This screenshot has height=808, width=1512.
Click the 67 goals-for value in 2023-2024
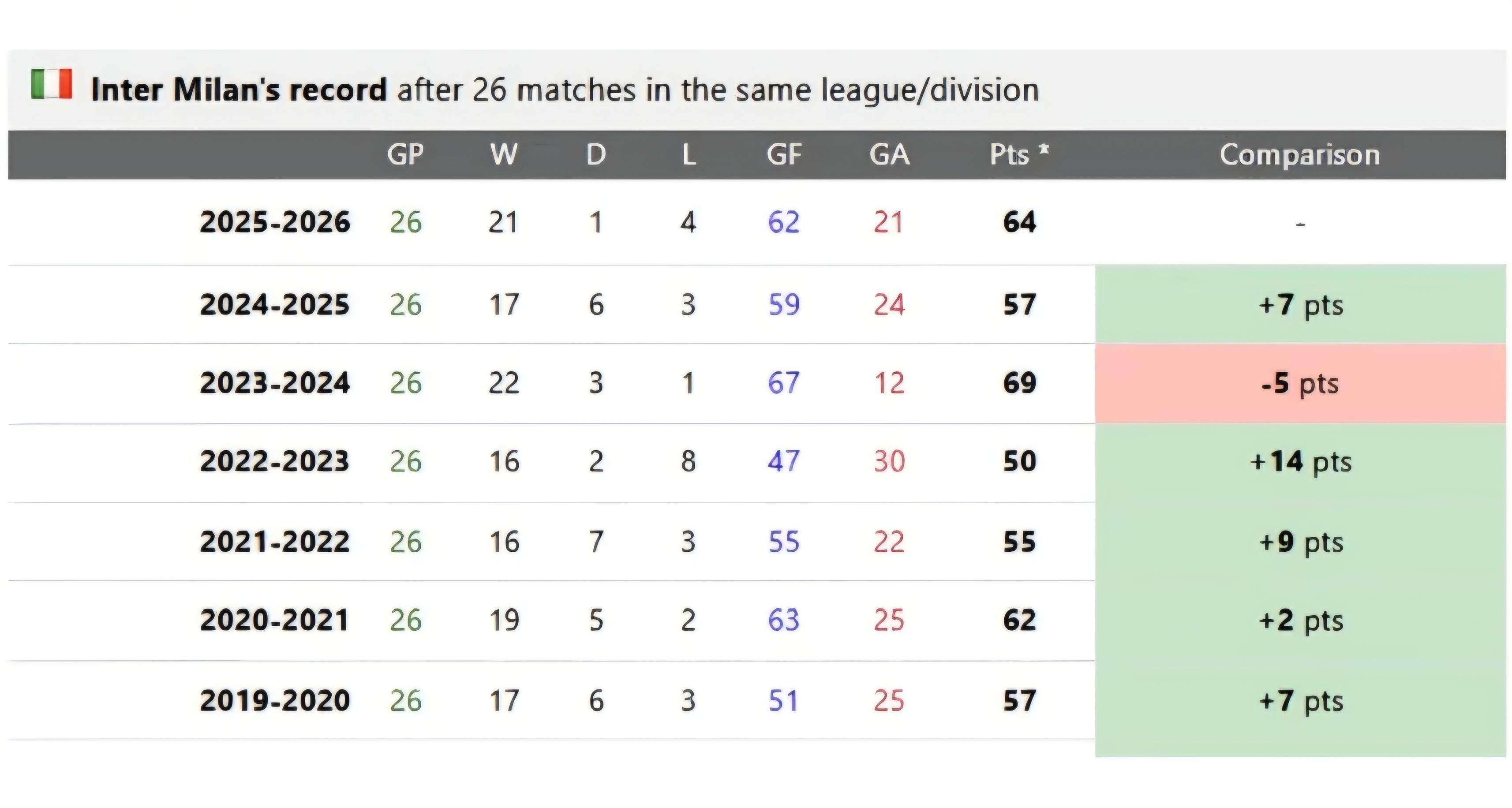784,383
